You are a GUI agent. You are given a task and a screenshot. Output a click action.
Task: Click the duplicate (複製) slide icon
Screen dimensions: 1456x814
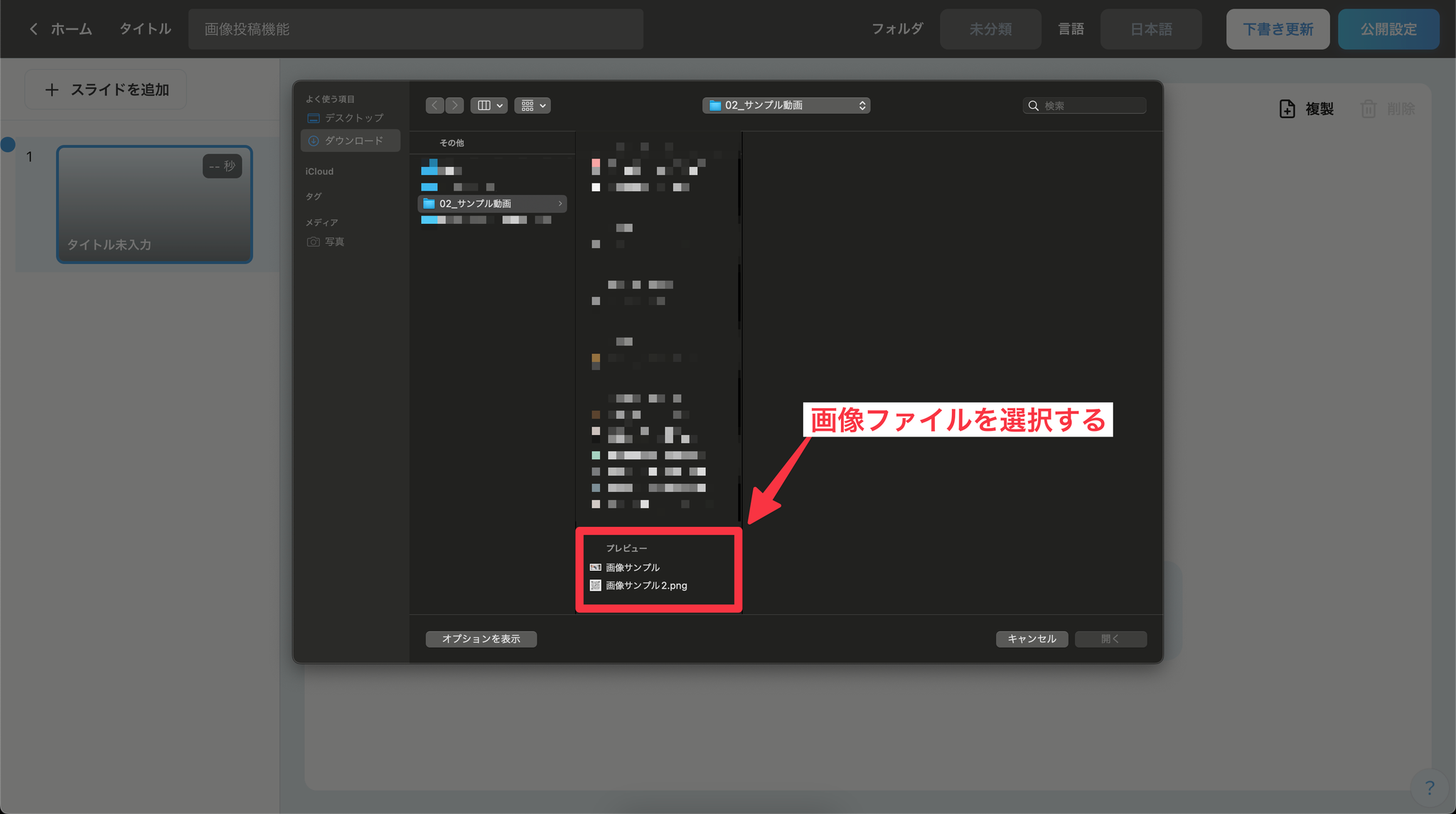tap(1287, 109)
